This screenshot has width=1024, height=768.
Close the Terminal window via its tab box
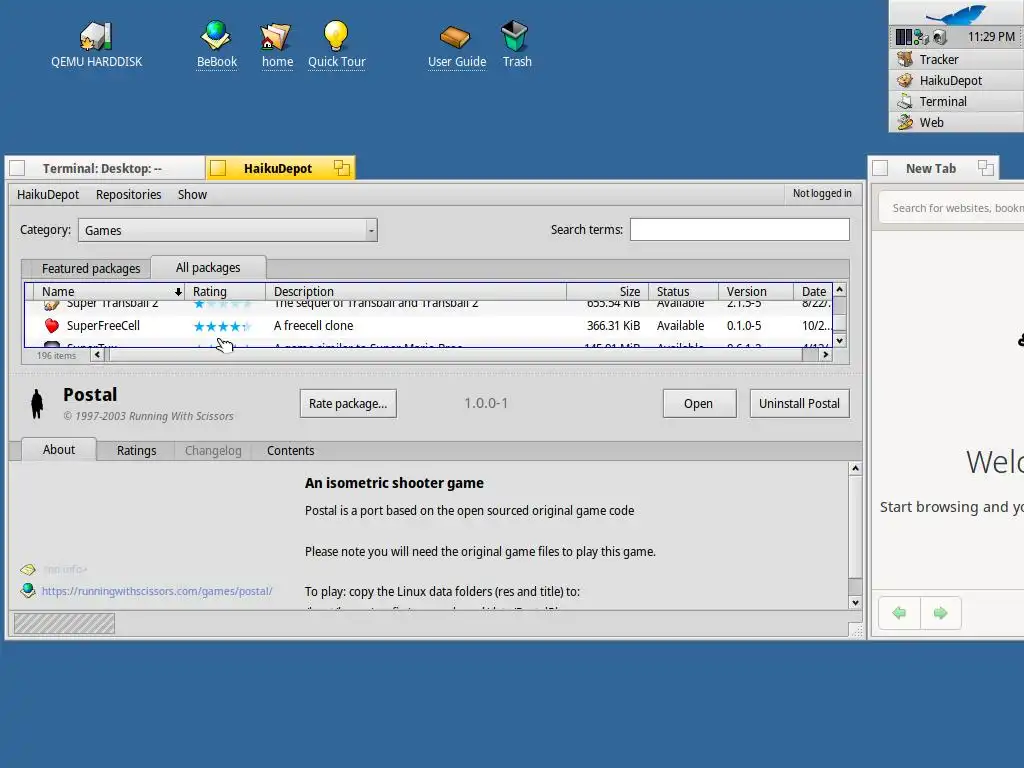18,168
